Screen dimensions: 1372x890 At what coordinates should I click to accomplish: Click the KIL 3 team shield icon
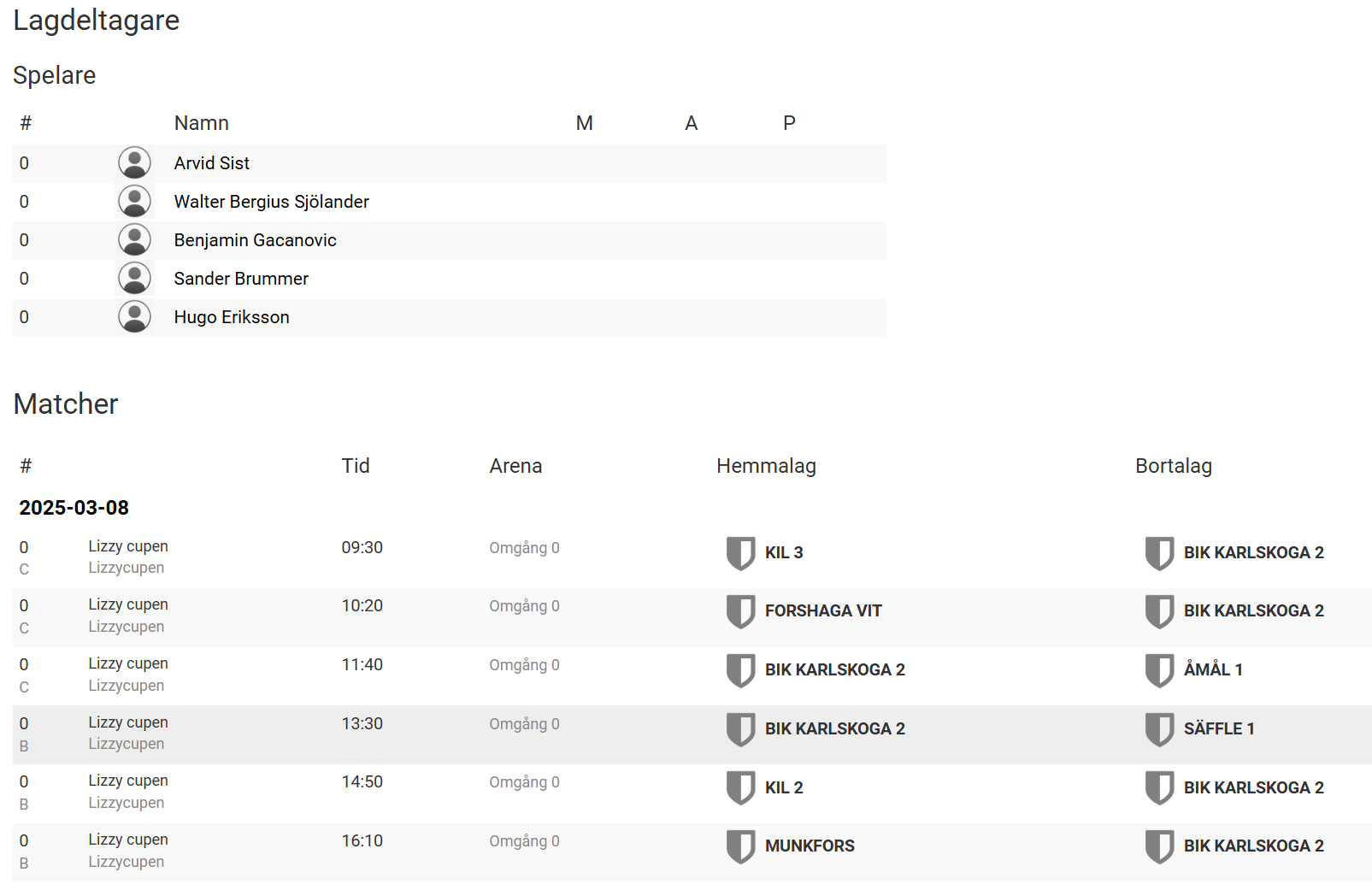click(740, 552)
